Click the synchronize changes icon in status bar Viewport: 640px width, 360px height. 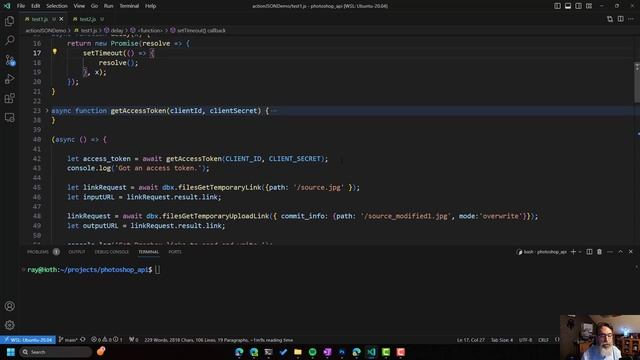coord(83,340)
